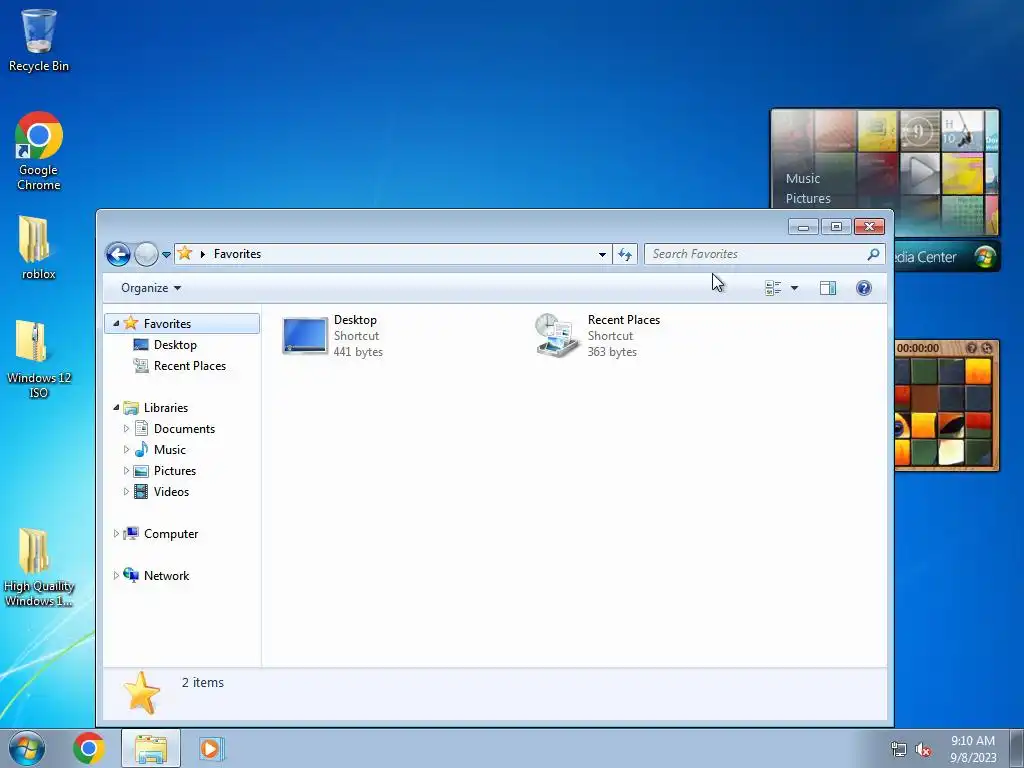Open the Organize menu
This screenshot has height=768, width=1024.
pos(151,288)
